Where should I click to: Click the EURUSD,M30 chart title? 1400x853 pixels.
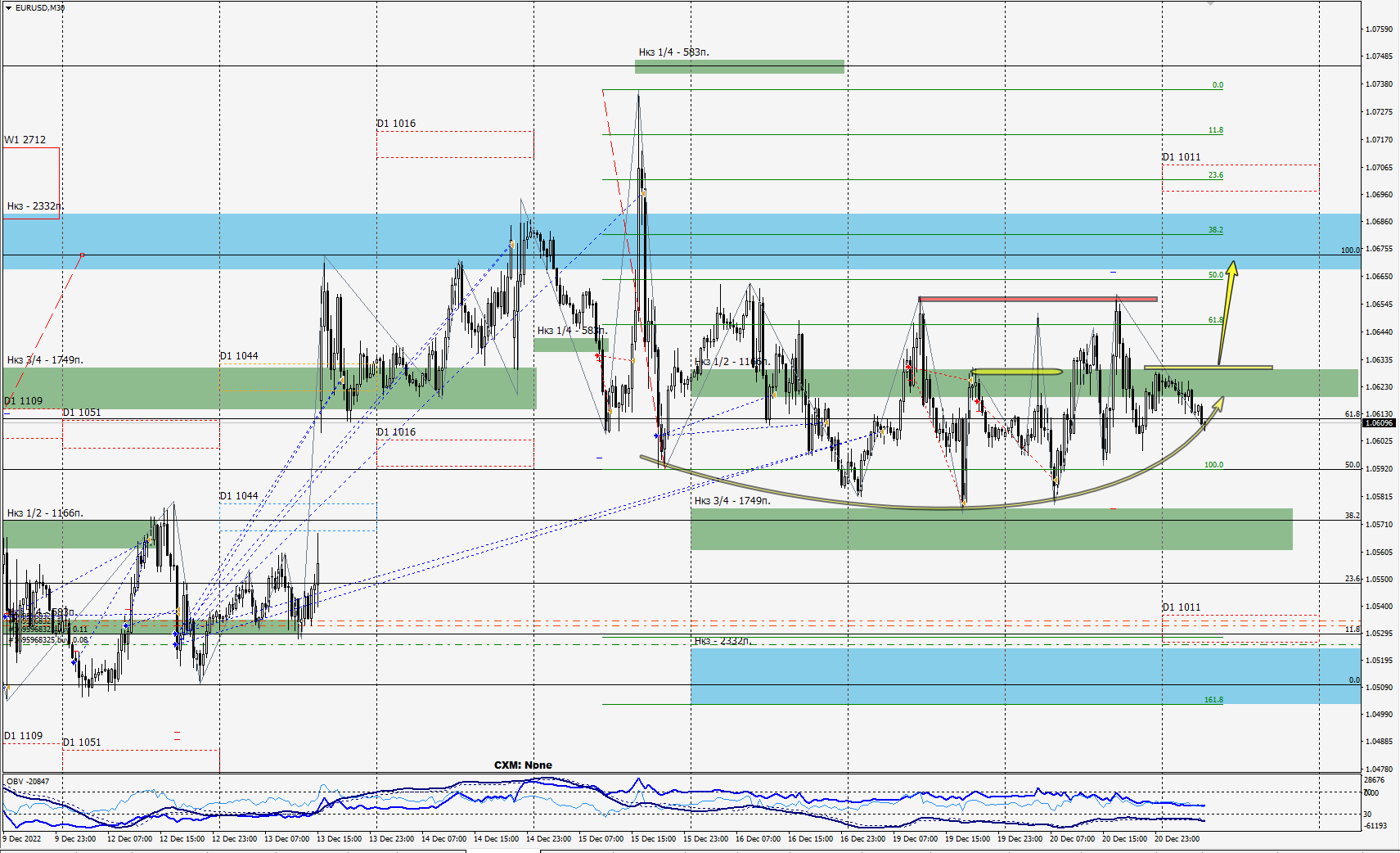tap(40, 7)
